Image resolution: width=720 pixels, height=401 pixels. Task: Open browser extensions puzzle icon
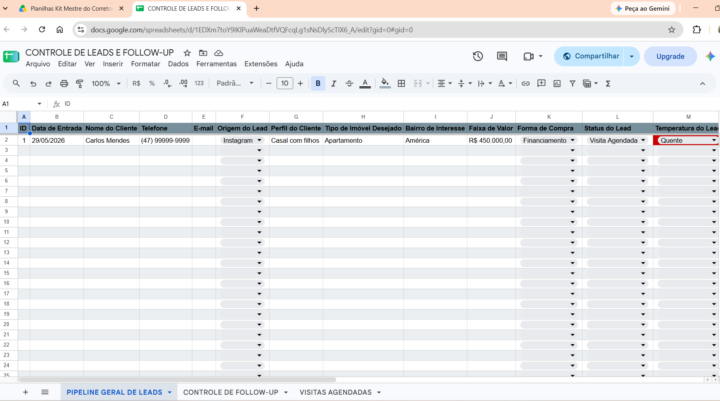[x=697, y=30]
